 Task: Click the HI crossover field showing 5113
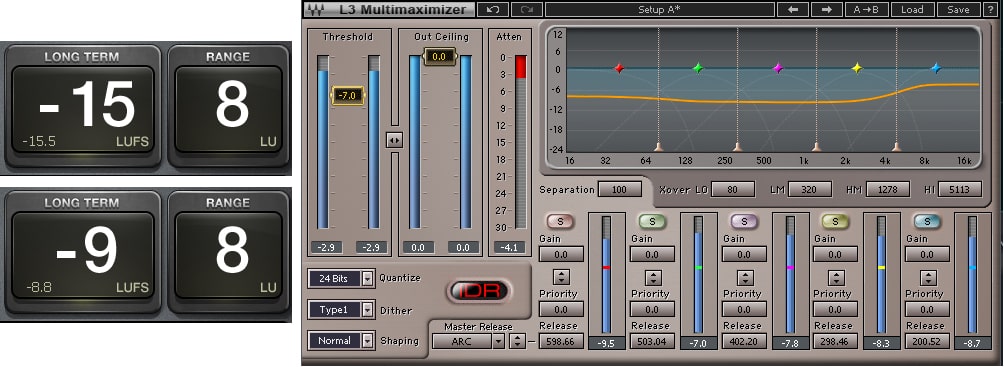click(960, 189)
